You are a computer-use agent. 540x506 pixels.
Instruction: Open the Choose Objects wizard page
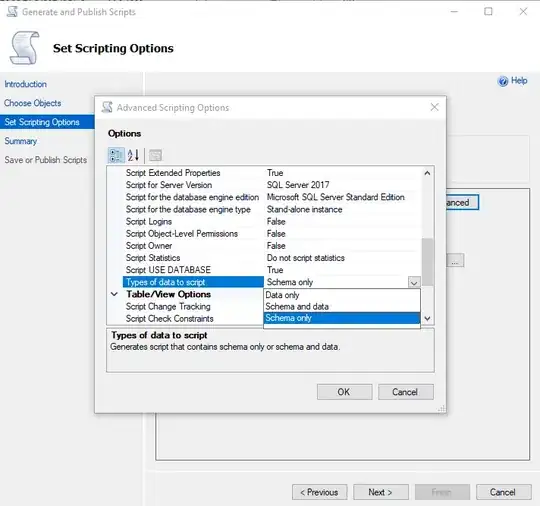(x=33, y=103)
